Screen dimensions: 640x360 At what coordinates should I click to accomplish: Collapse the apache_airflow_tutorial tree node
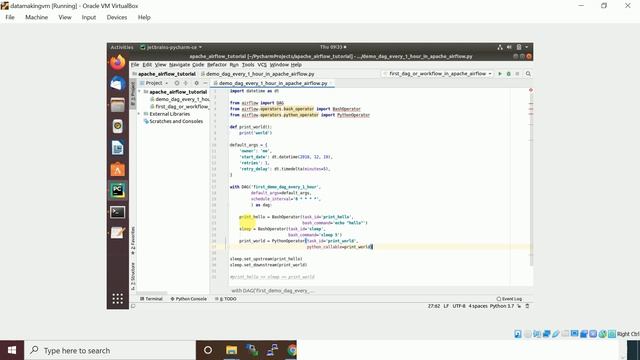(x=139, y=92)
